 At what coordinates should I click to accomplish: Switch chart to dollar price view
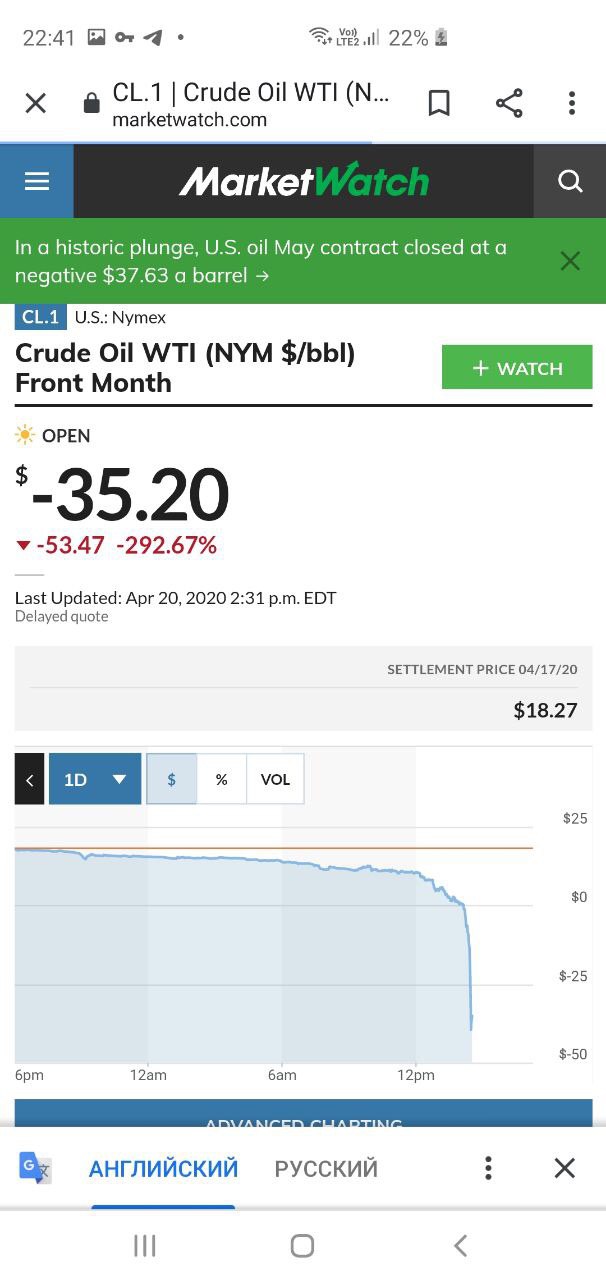172,779
